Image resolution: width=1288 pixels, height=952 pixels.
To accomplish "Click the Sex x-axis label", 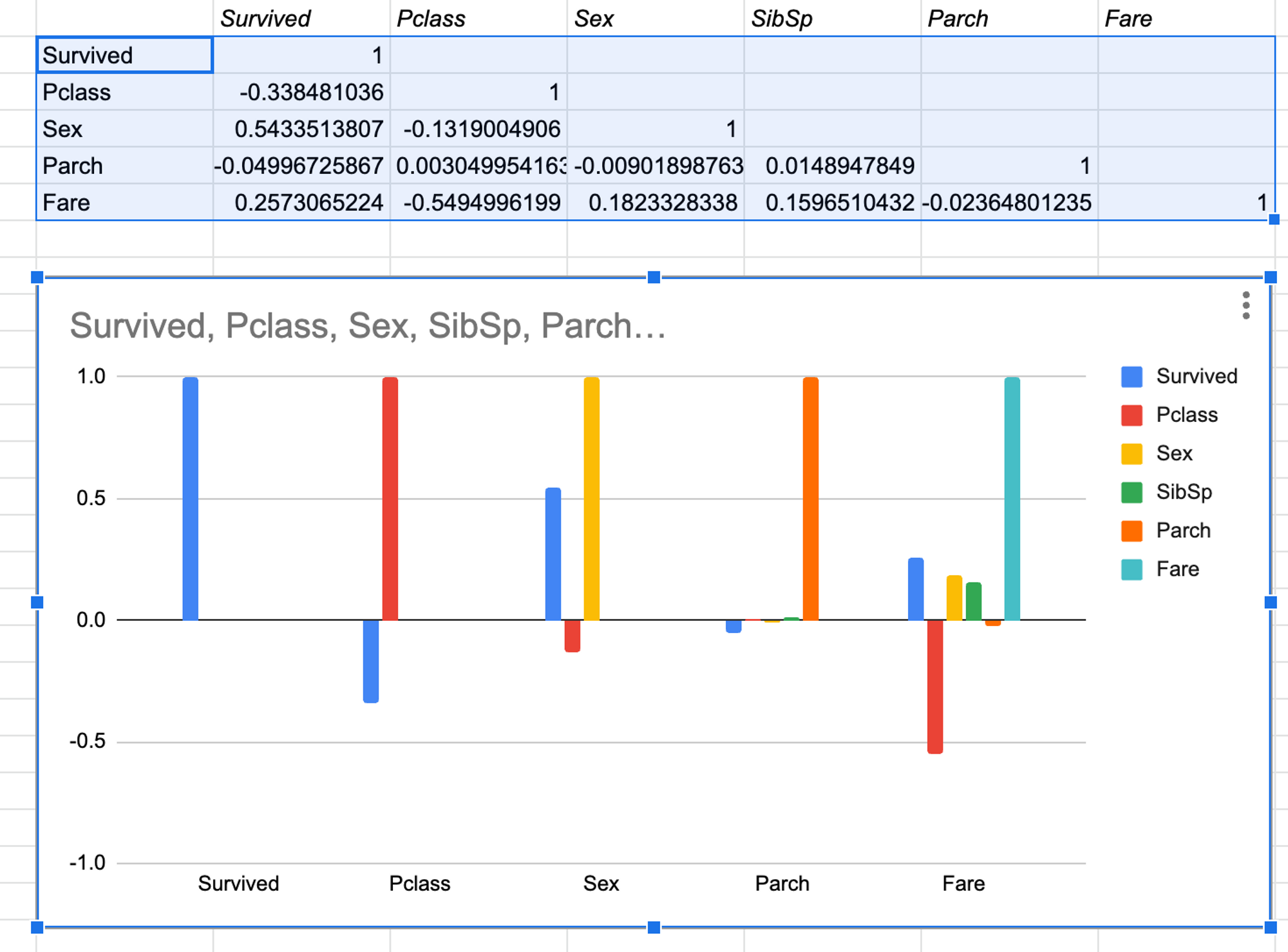I will [601, 883].
